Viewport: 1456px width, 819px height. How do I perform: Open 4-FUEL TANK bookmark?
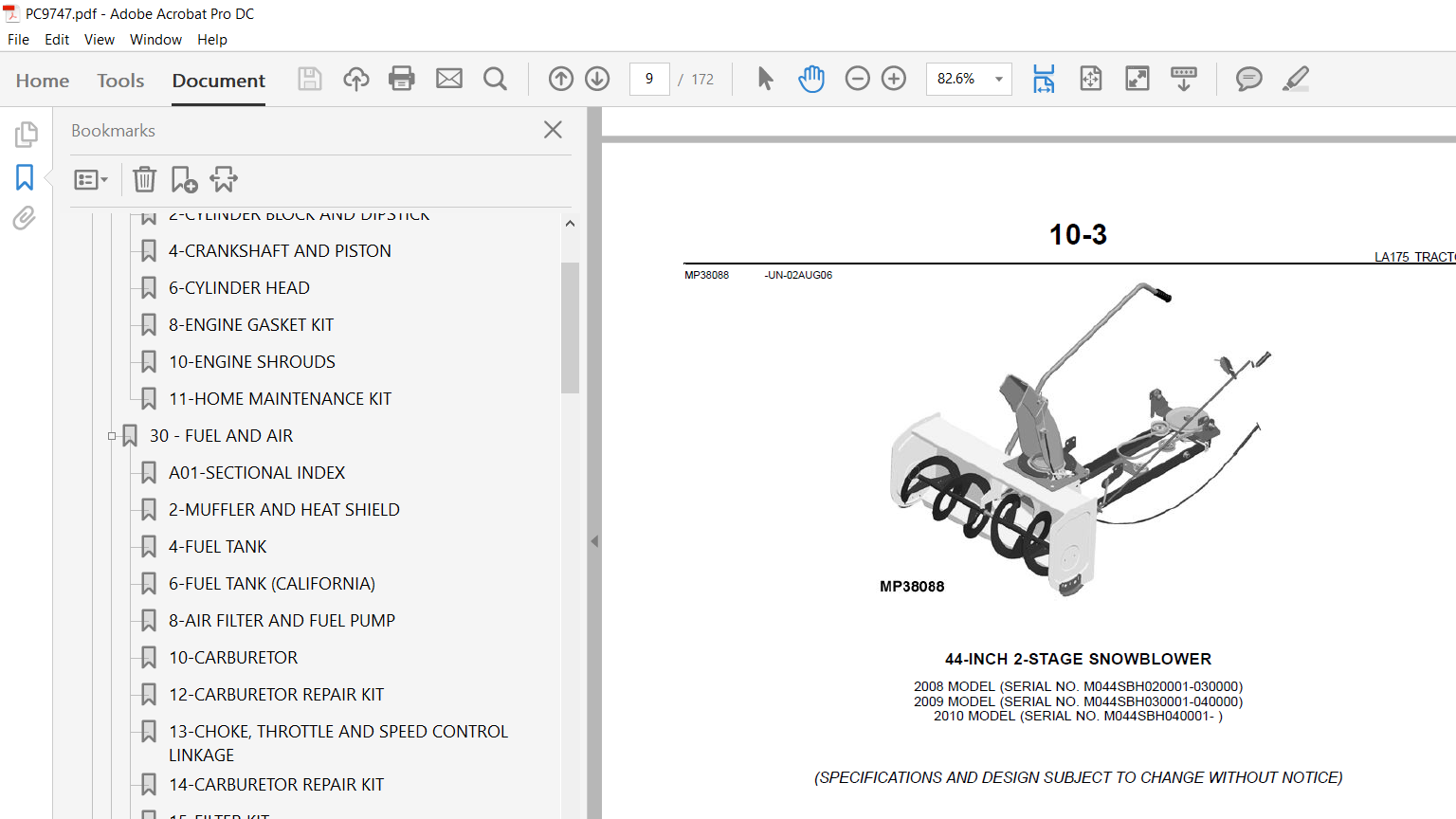tap(218, 547)
